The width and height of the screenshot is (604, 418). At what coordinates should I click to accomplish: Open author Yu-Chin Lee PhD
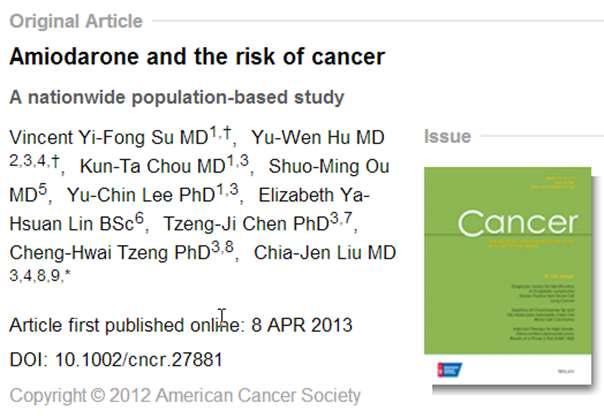[141, 195]
